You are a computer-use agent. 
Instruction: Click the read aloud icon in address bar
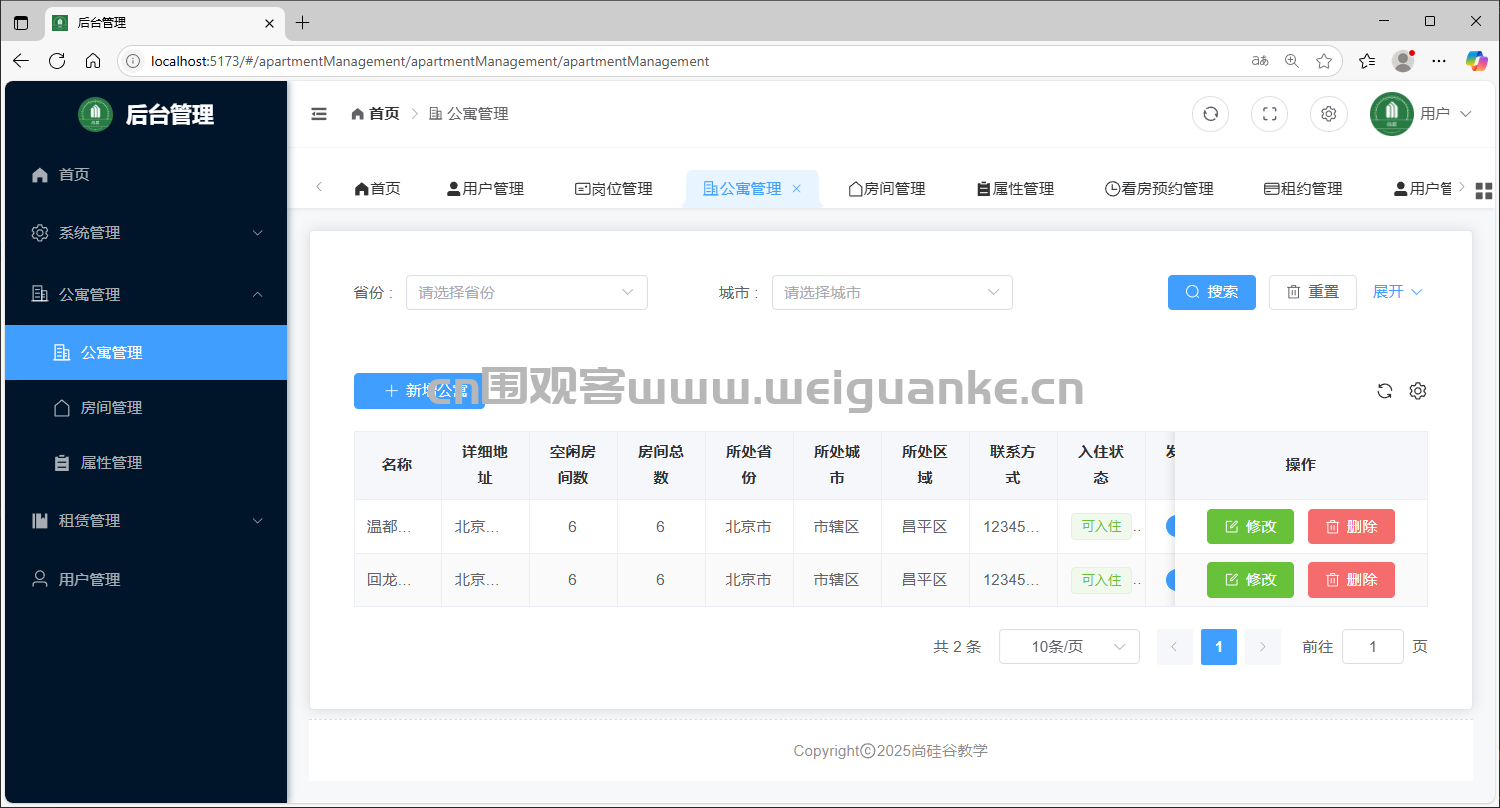click(1260, 61)
